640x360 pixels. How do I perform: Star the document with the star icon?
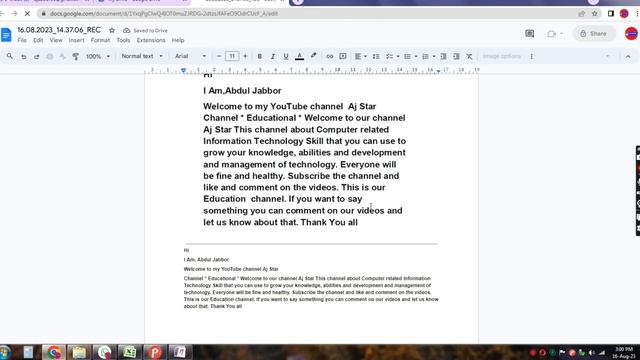point(112,31)
